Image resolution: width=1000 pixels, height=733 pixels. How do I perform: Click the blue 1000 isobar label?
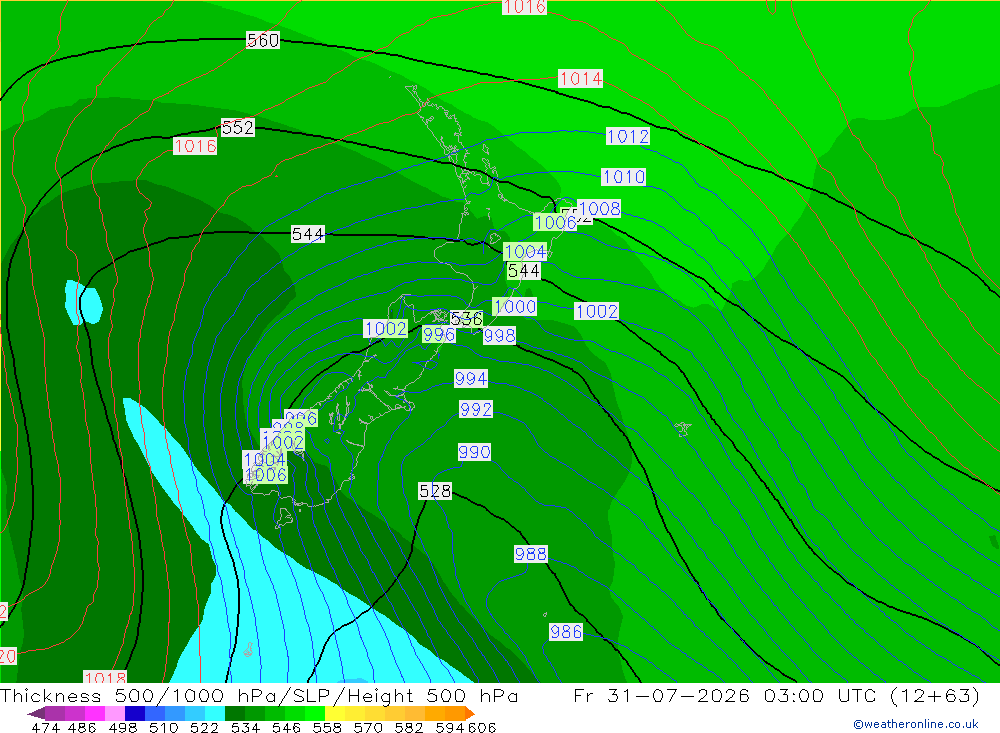point(515,307)
